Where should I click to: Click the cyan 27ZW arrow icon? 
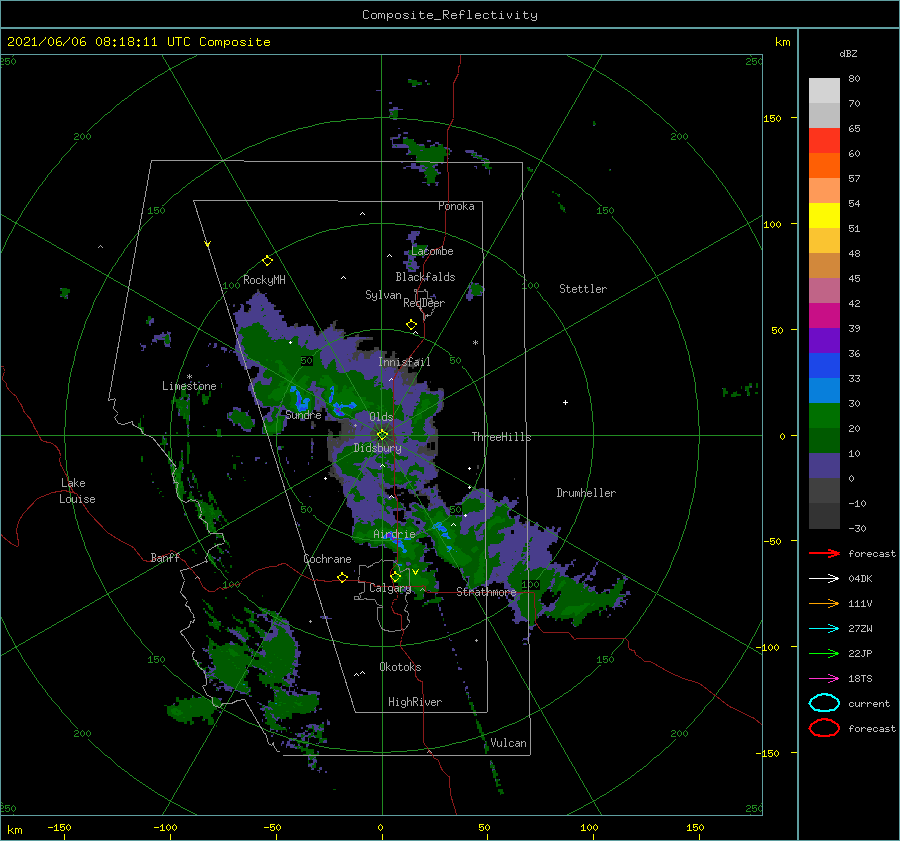[x=824, y=629]
